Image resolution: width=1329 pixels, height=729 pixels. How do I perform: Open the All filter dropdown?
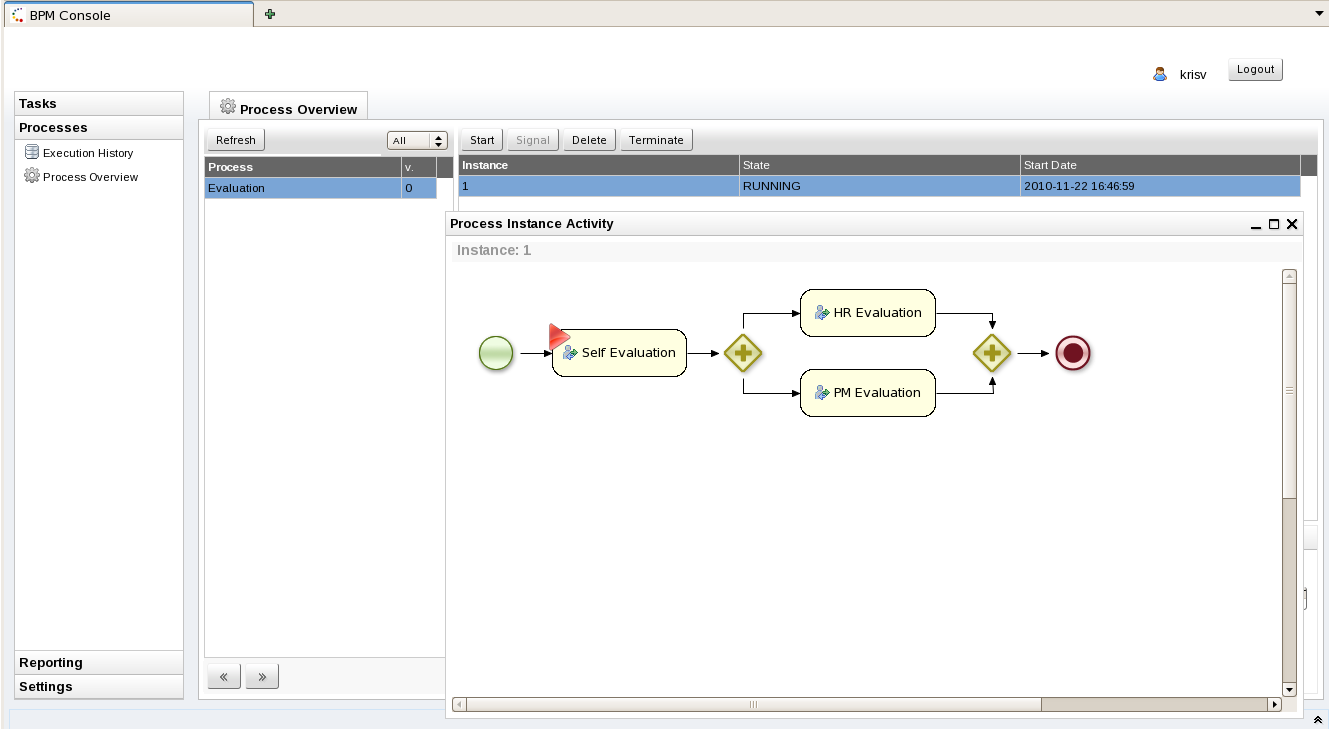(x=417, y=141)
